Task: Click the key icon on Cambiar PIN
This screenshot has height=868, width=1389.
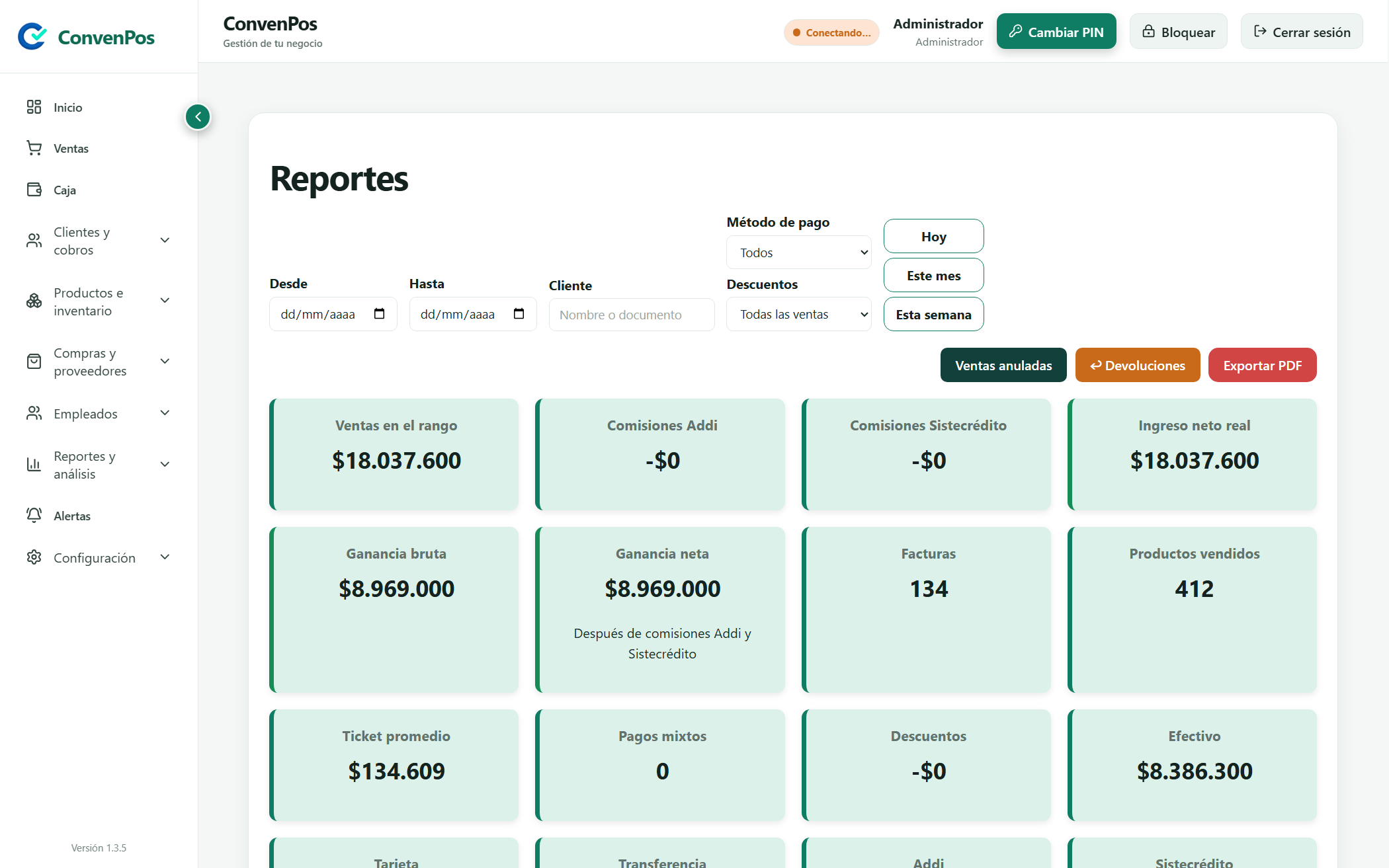Action: click(x=1015, y=31)
